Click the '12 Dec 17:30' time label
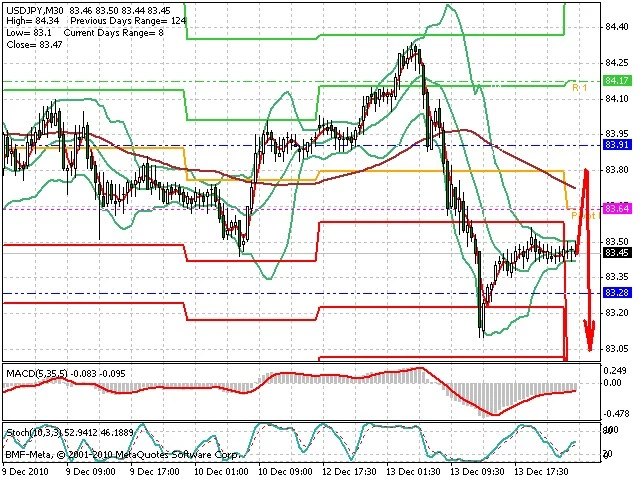 [349, 471]
